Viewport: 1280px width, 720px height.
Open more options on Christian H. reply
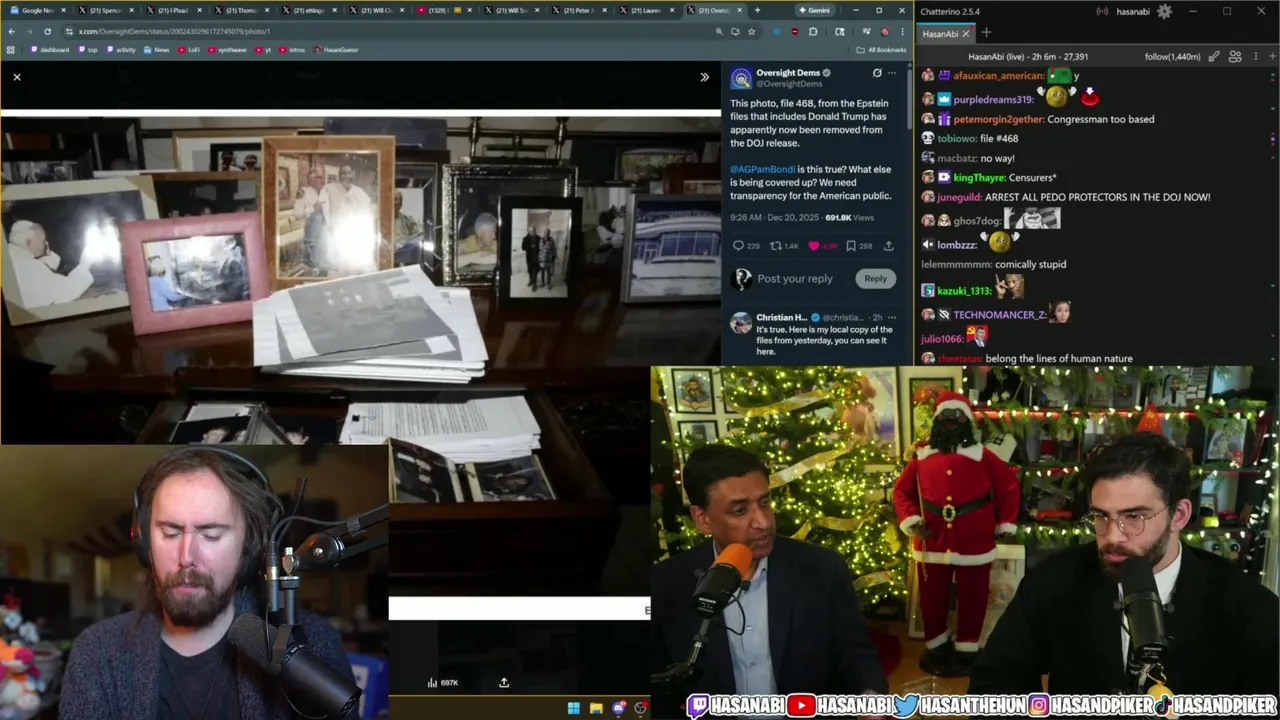(x=892, y=317)
